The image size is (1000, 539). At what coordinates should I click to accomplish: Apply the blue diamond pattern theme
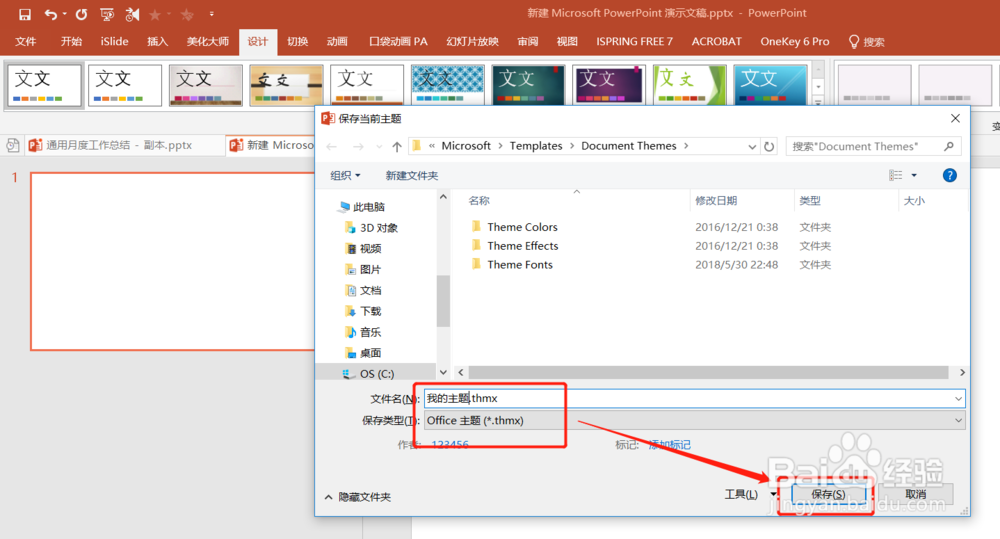coord(448,85)
